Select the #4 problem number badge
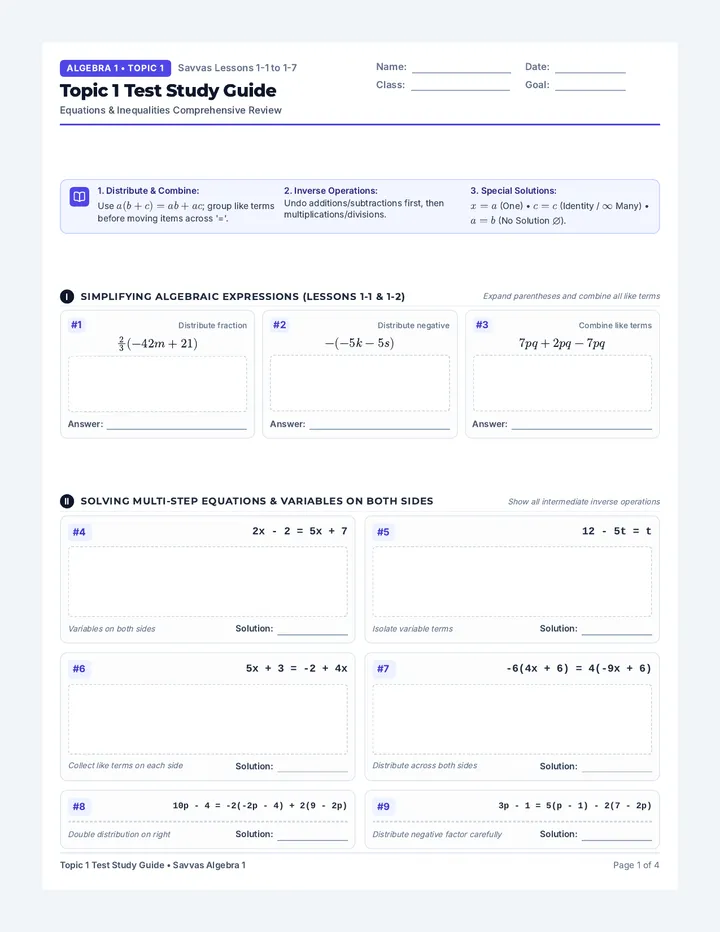Image resolution: width=720 pixels, height=932 pixels. coord(78,532)
